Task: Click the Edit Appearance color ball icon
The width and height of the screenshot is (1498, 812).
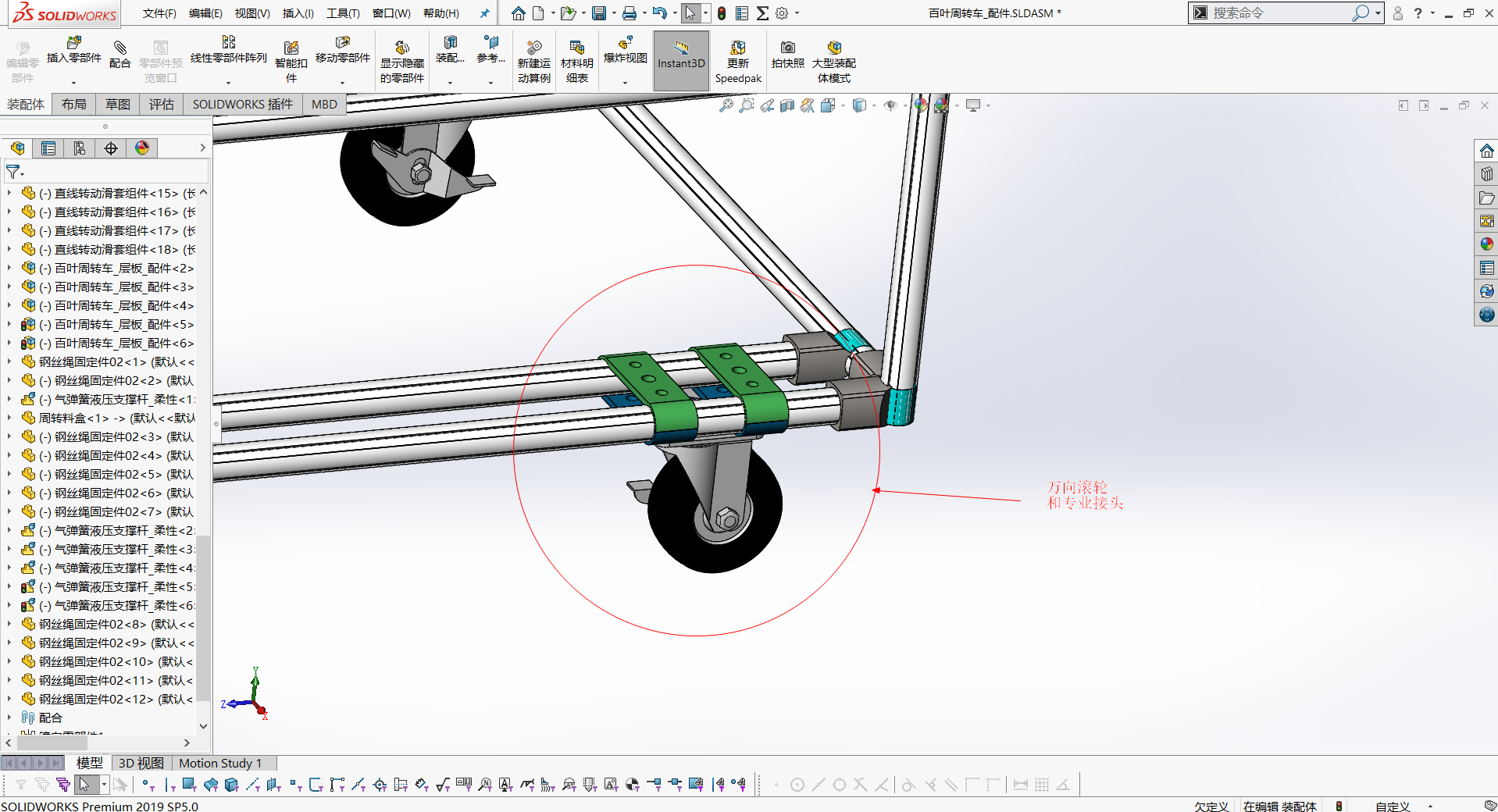Action: [x=922, y=105]
